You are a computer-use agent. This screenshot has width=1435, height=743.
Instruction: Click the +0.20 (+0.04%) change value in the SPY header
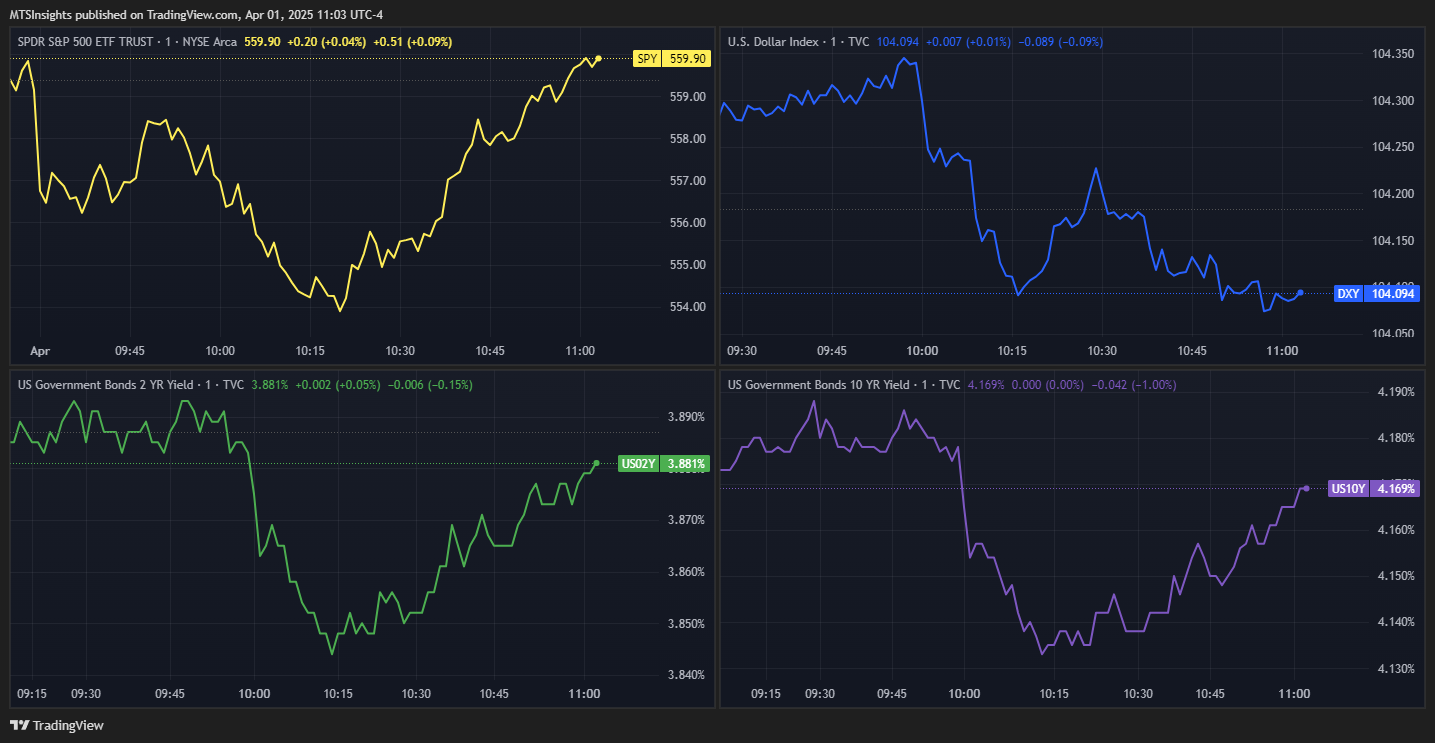[326, 42]
